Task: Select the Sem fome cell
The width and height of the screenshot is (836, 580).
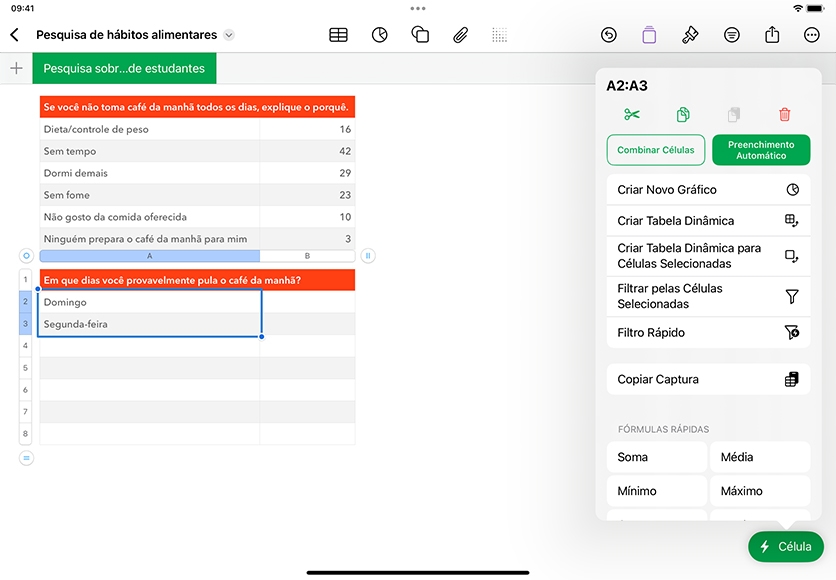Action: coord(150,195)
